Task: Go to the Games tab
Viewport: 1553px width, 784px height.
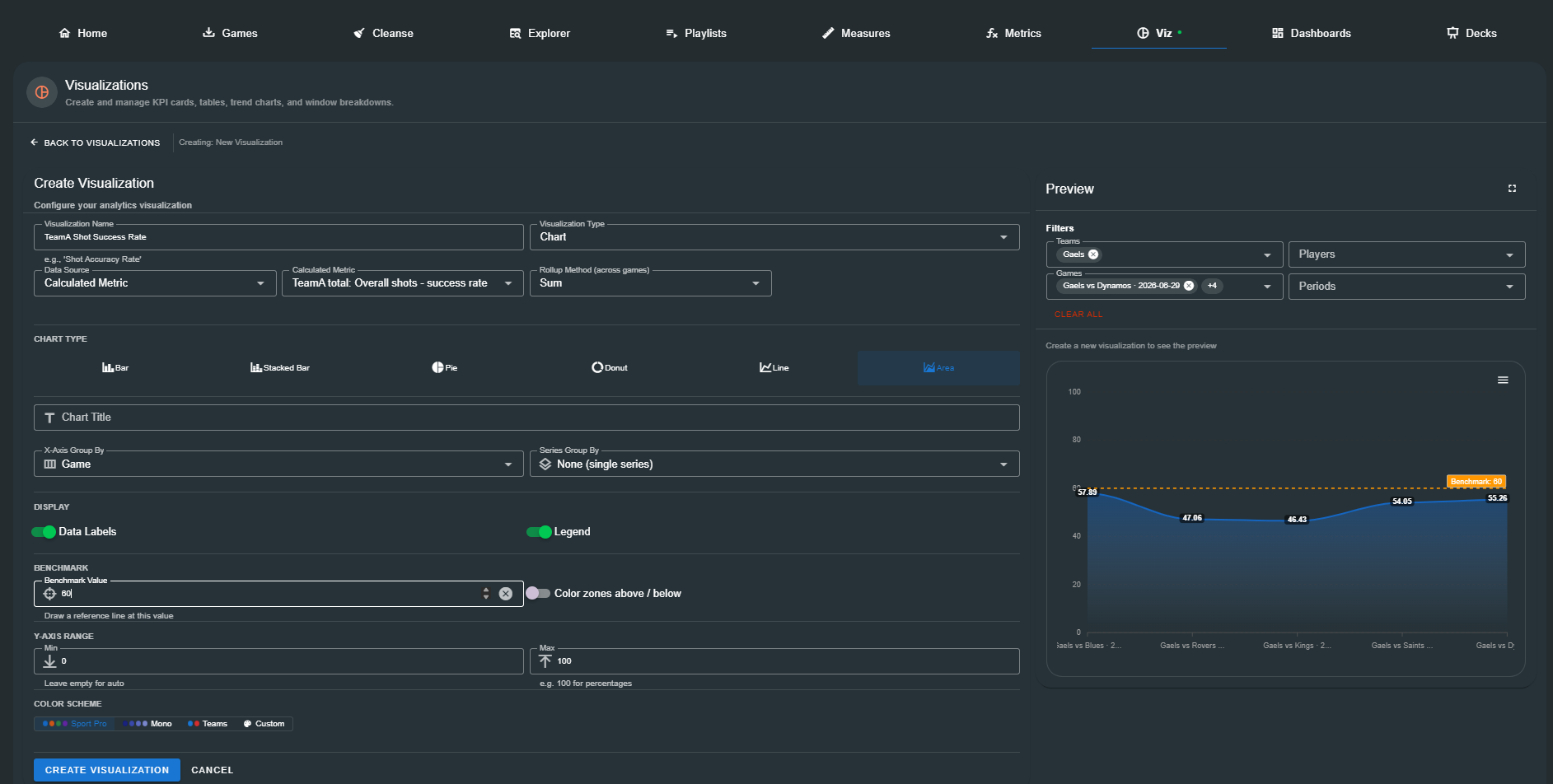Action: 230,33
